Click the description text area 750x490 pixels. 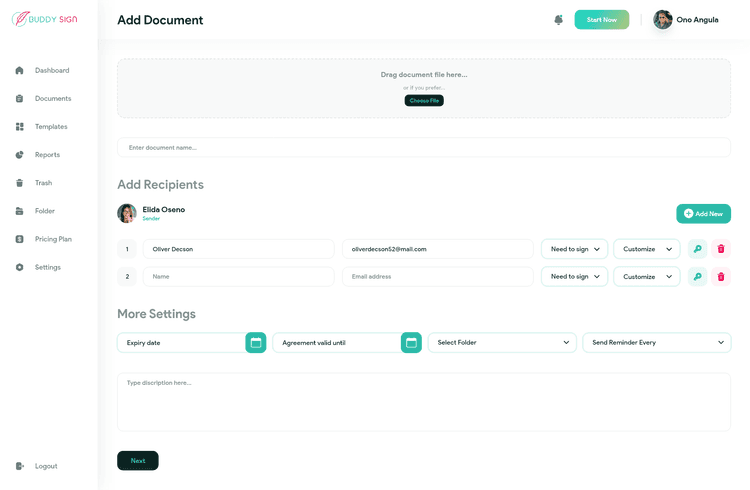pos(424,402)
